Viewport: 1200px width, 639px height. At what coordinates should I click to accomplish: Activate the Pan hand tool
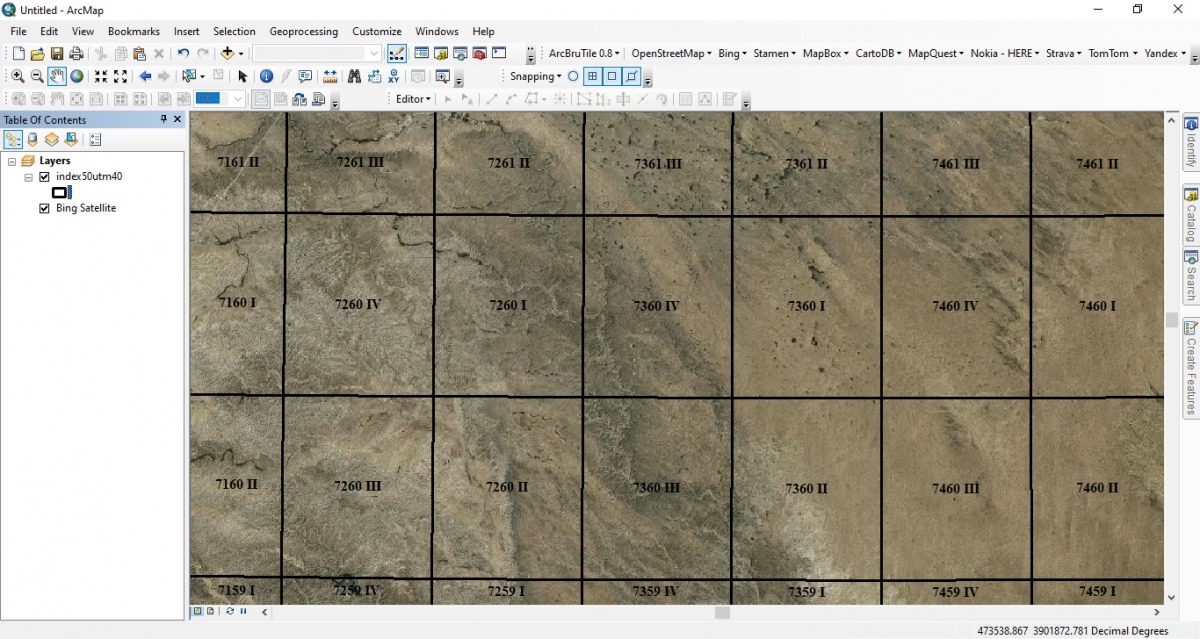[x=56, y=76]
